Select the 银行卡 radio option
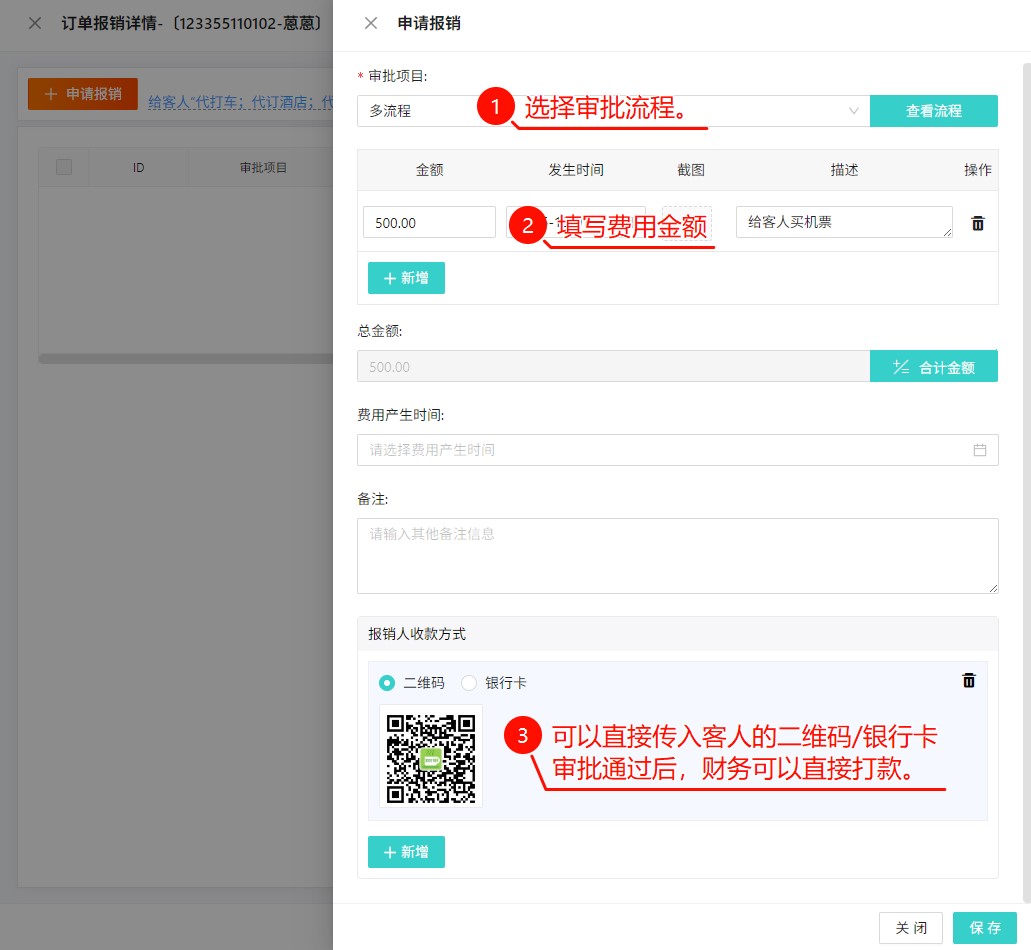The width and height of the screenshot is (1031, 950). pyautogui.click(x=469, y=683)
